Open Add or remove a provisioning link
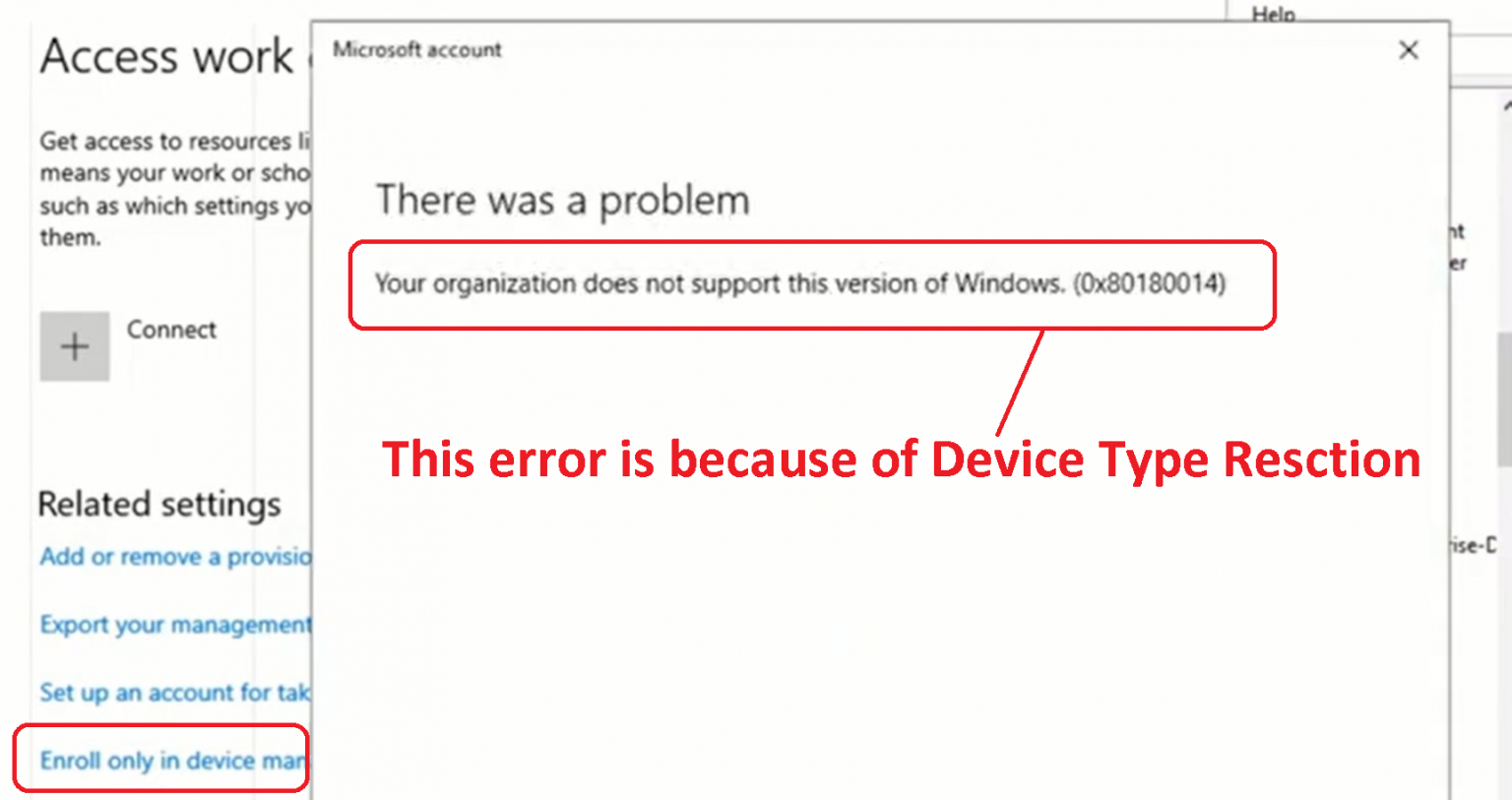This screenshot has height=800, width=1512. click(x=175, y=557)
